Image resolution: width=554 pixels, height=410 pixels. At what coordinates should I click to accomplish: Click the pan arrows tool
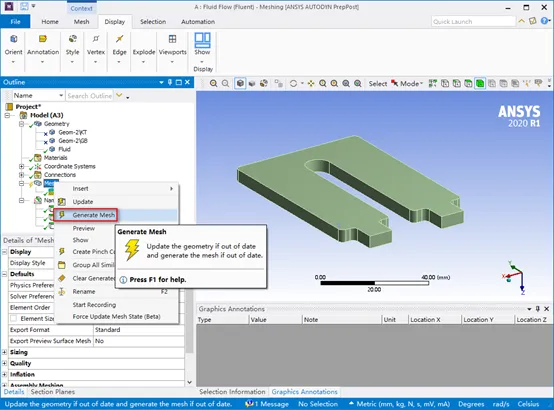311,84
